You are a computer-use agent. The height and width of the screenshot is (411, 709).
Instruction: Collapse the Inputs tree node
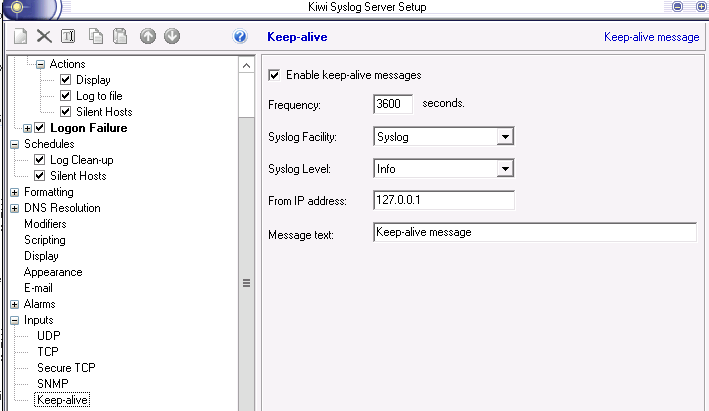pos(14,321)
